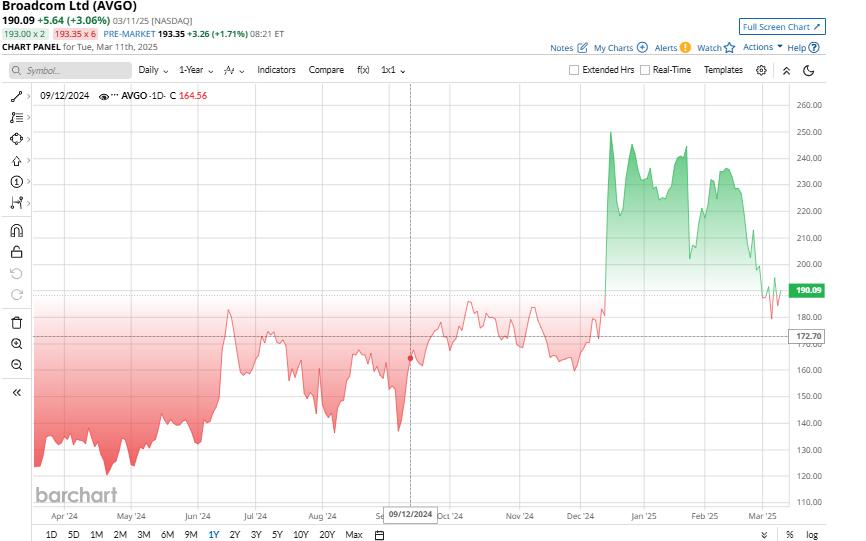This screenshot has width=866, height=541.
Task: Delete drawings with the trash icon
Action: [17, 322]
